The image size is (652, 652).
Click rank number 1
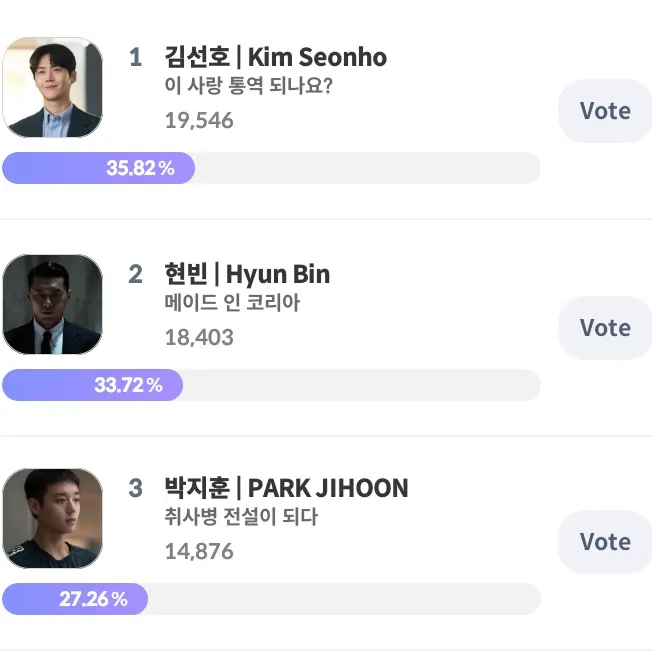pos(136,57)
